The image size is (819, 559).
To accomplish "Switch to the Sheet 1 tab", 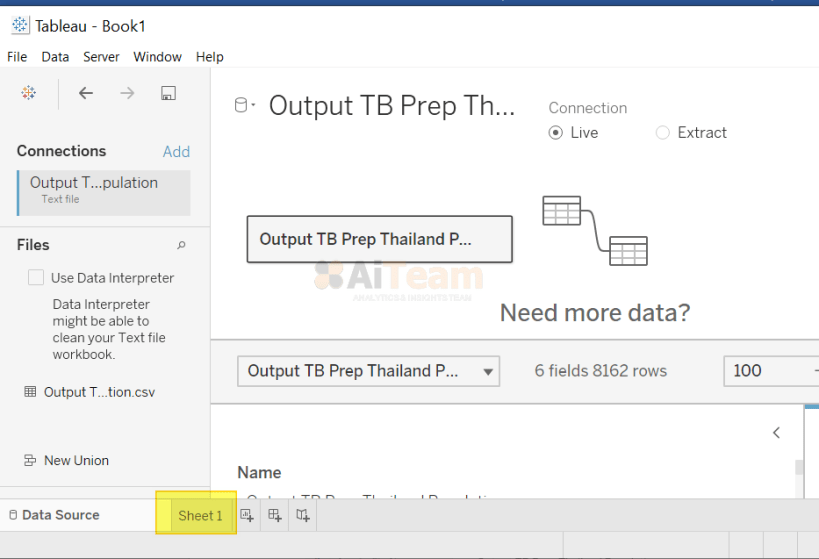I will point(200,516).
